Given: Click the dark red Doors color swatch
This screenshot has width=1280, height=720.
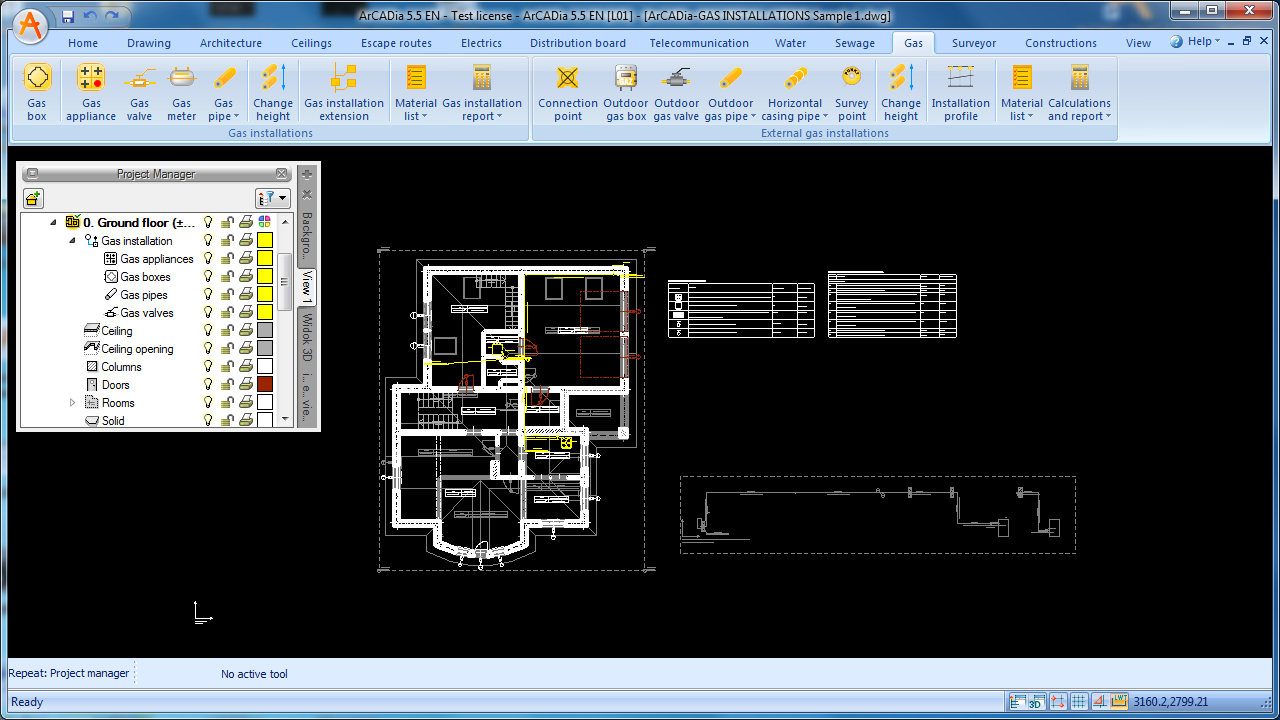Looking at the screenshot, I should tap(265, 385).
